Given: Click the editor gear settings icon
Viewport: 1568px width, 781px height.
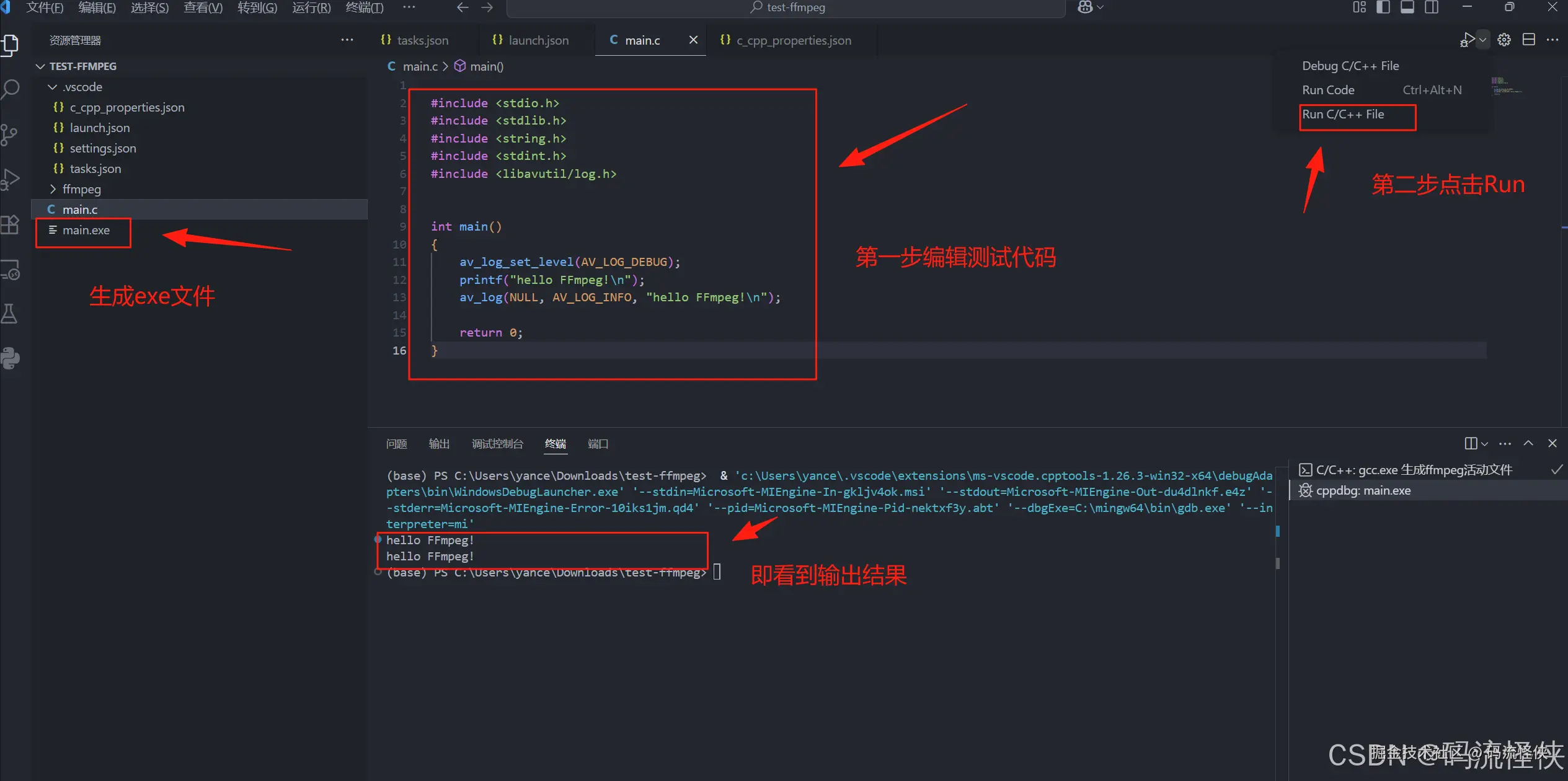Looking at the screenshot, I should point(1504,40).
